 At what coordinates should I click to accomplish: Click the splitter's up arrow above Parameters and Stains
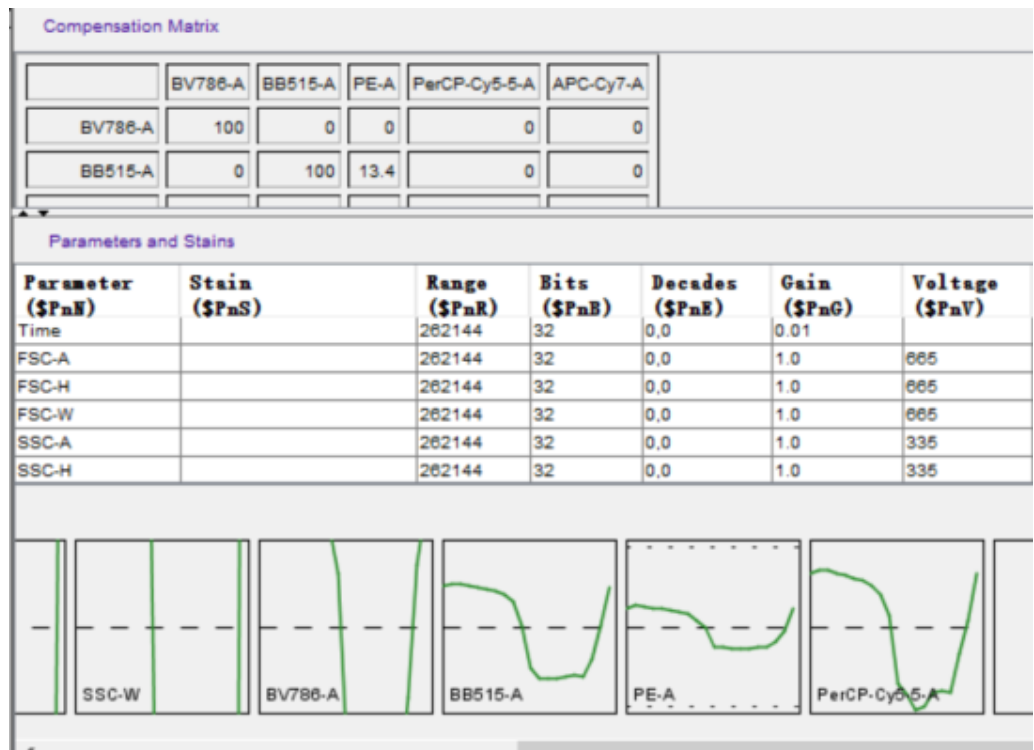tap(24, 213)
